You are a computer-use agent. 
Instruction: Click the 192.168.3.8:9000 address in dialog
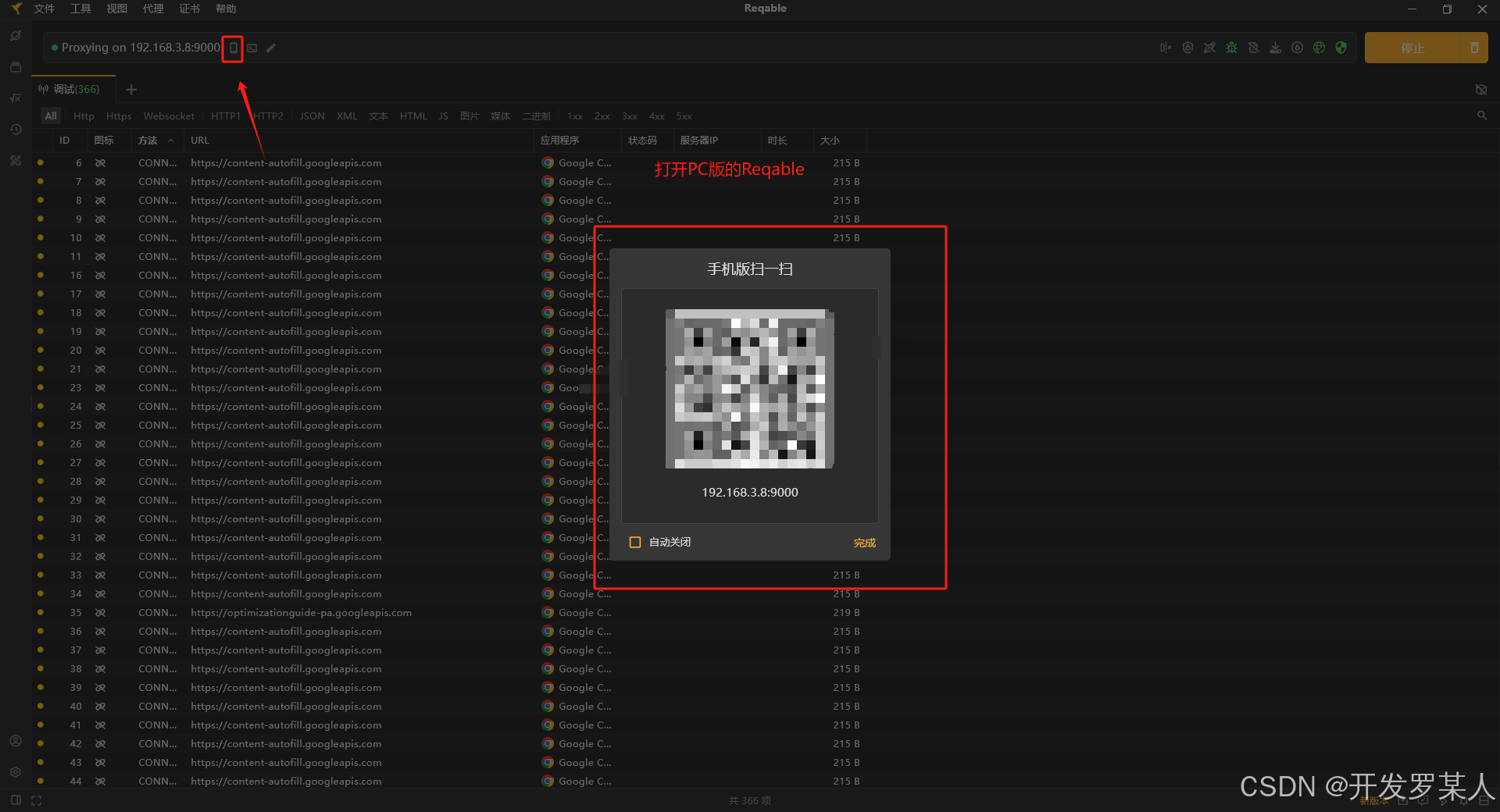[x=750, y=493]
